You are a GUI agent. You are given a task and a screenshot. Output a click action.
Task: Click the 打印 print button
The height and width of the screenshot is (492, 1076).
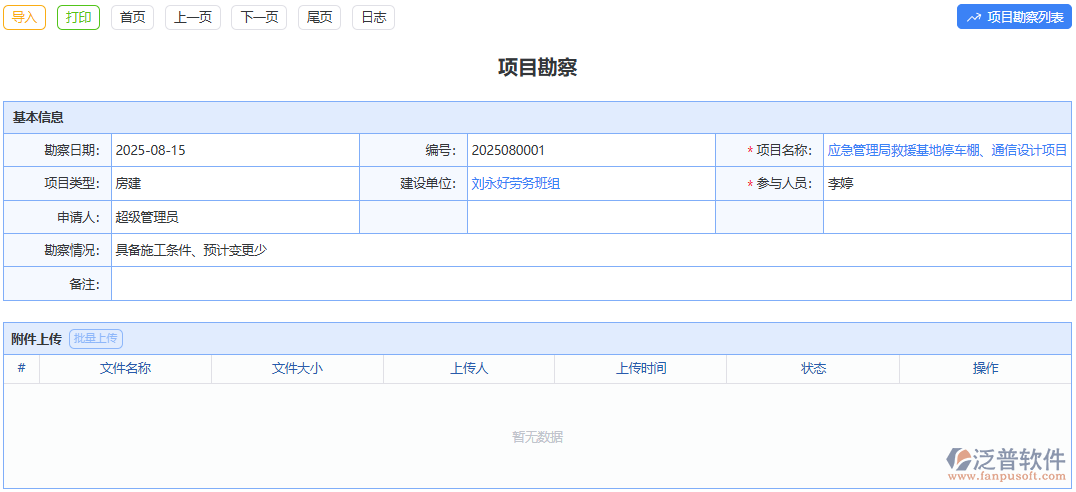[78, 17]
